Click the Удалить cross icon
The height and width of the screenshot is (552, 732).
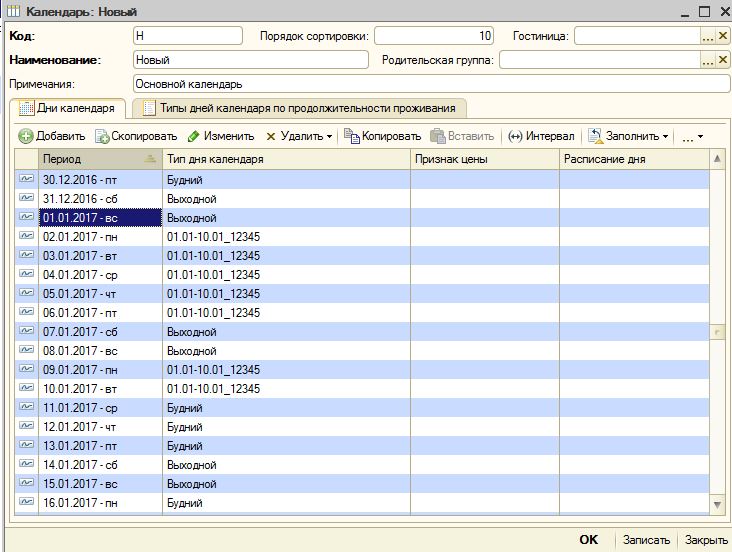[x=271, y=137]
